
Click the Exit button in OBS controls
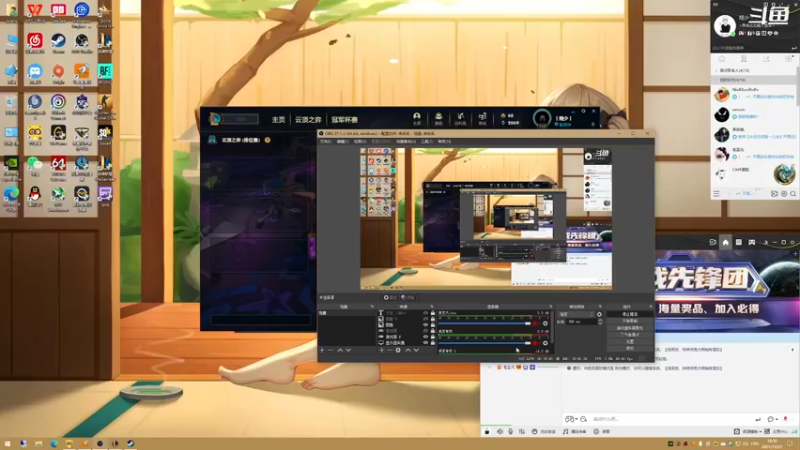pyautogui.click(x=630, y=348)
